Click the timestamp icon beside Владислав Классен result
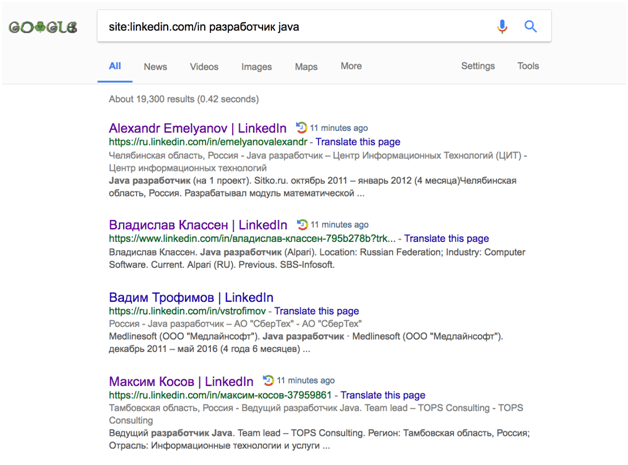The width and height of the screenshot is (628, 465). [x=302, y=225]
